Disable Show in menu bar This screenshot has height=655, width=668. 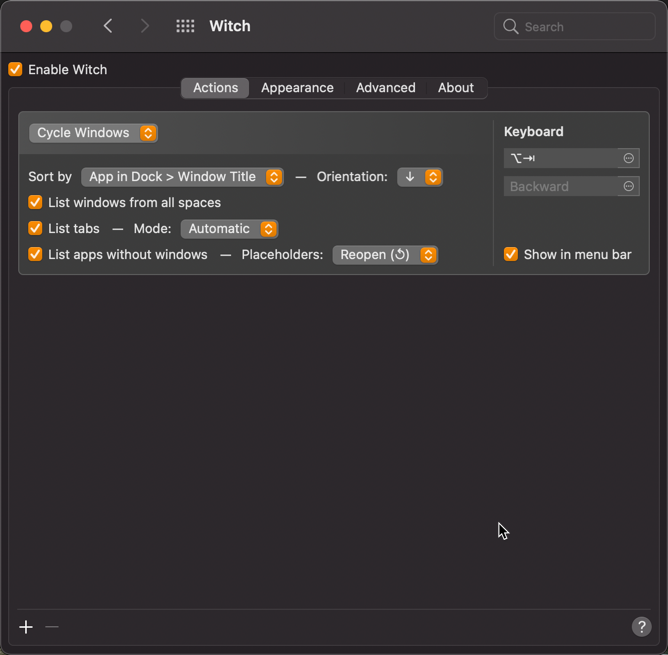tap(511, 254)
